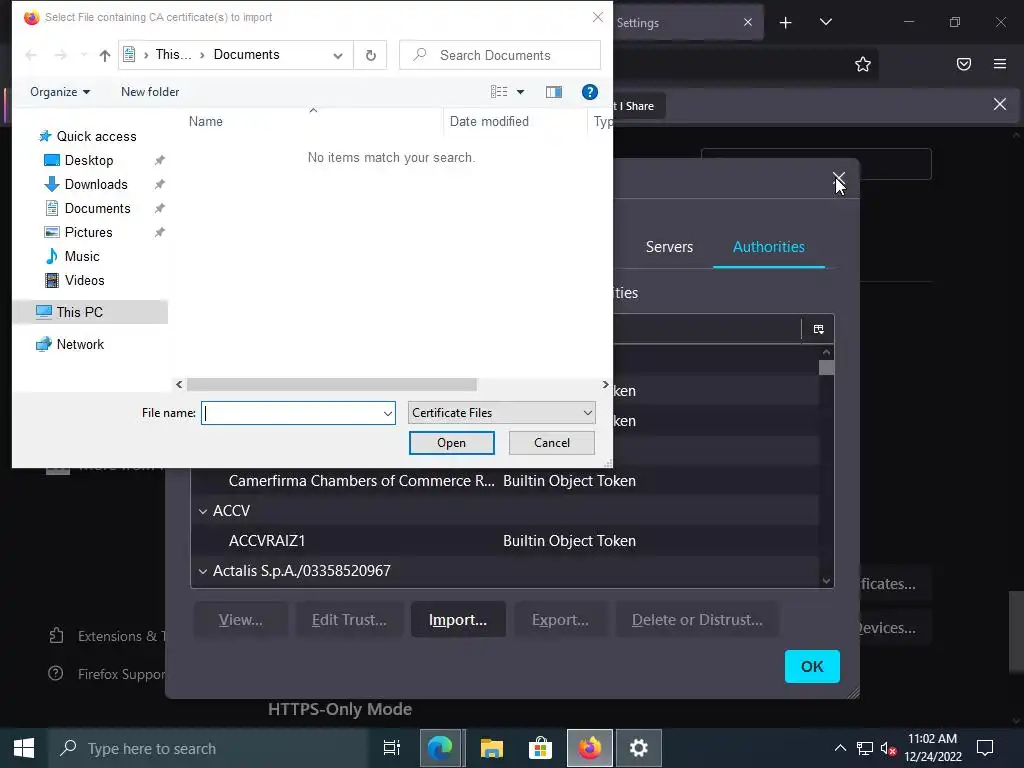Open the Organize menu
Viewport: 1024px width, 768px height.
click(x=60, y=92)
